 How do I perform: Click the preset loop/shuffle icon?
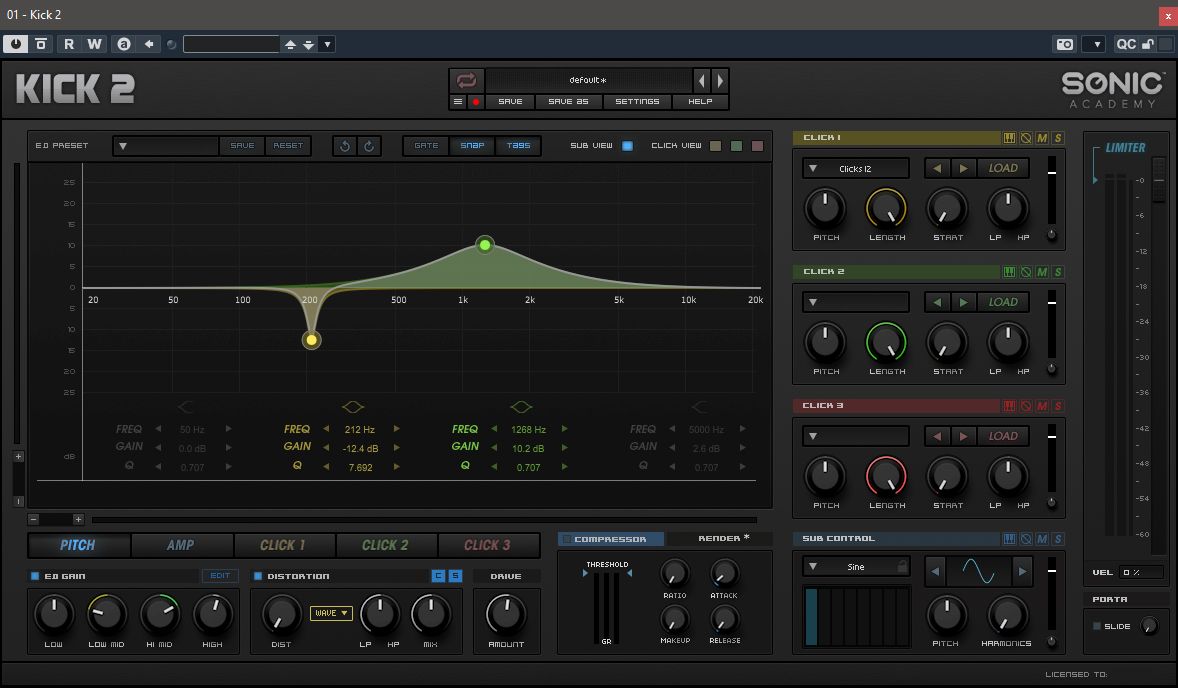point(466,80)
